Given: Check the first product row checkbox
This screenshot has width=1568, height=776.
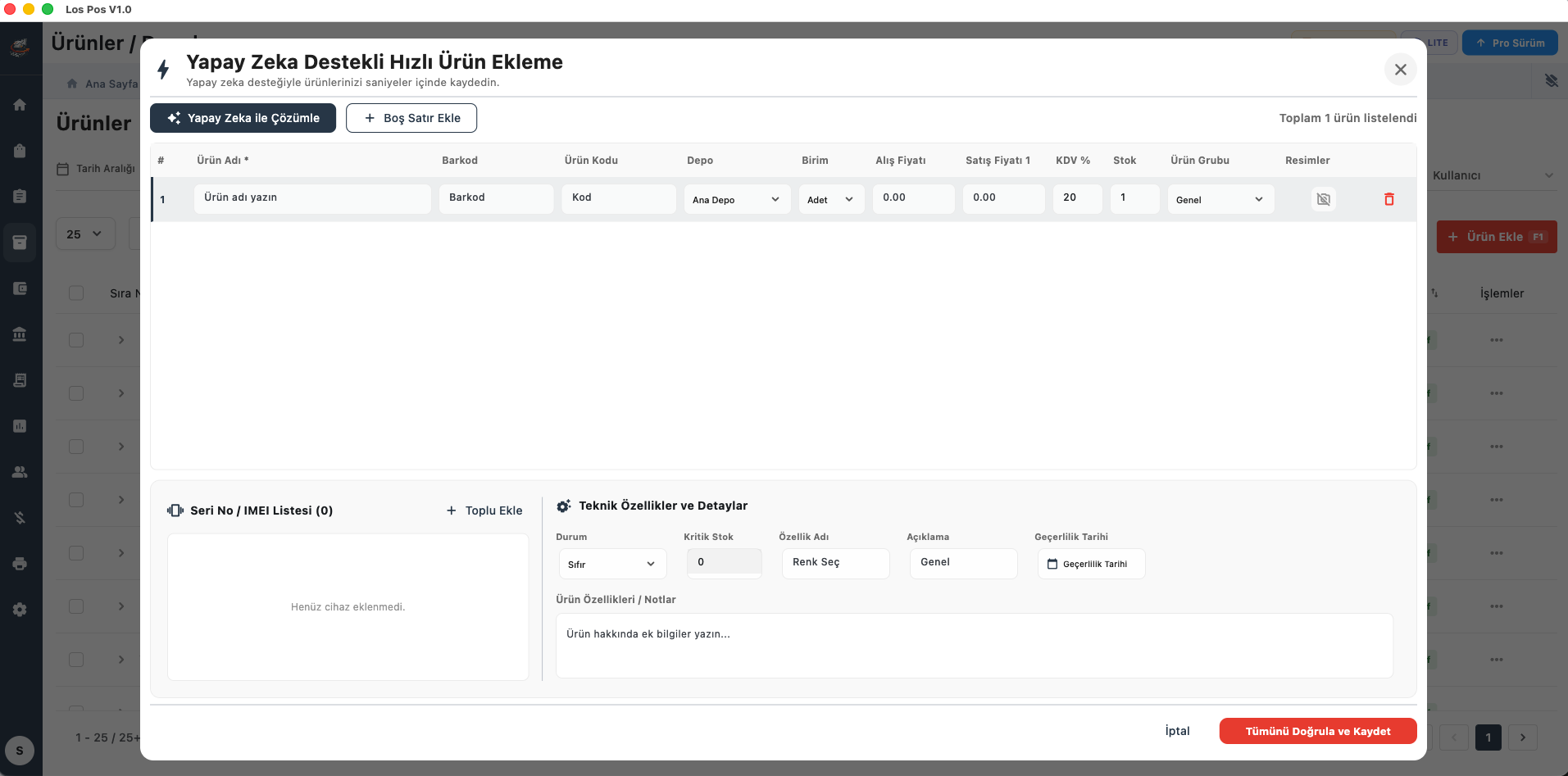Looking at the screenshot, I should tap(76, 340).
